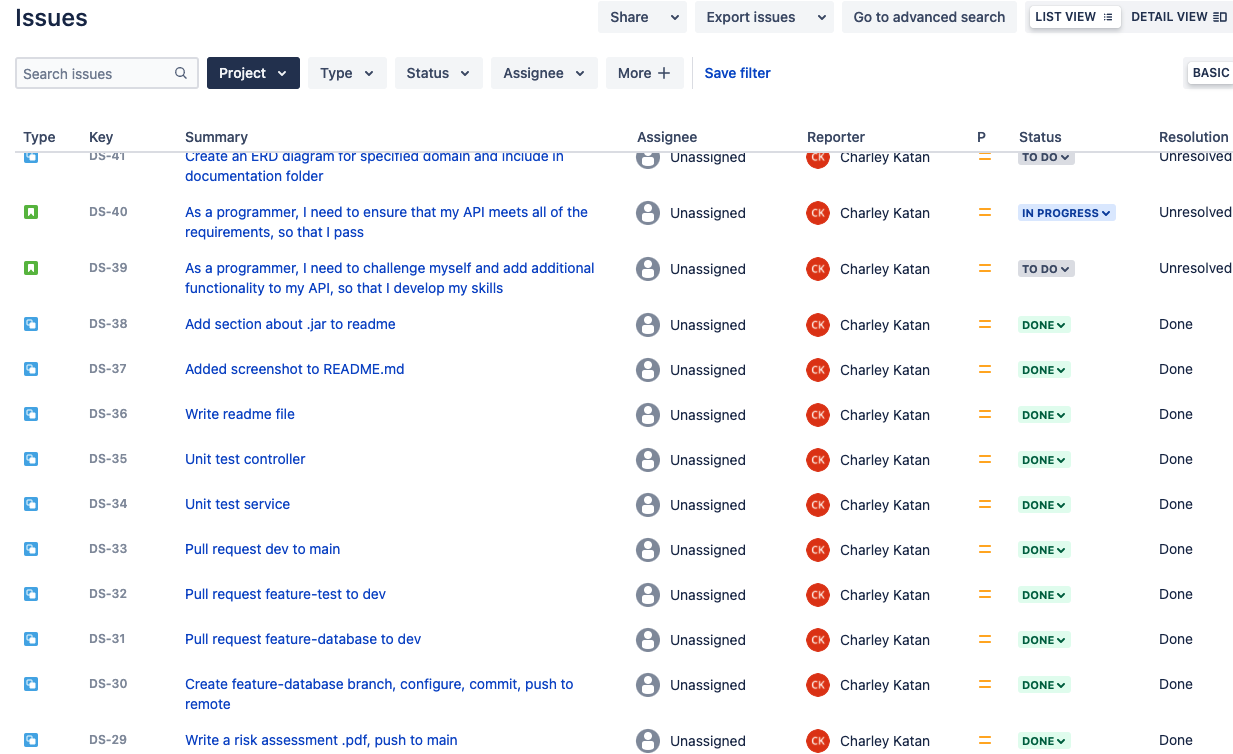Click Charley Katan's red avatar on DS-37
Image resolution: width=1233 pixels, height=754 pixels.
[x=817, y=369]
